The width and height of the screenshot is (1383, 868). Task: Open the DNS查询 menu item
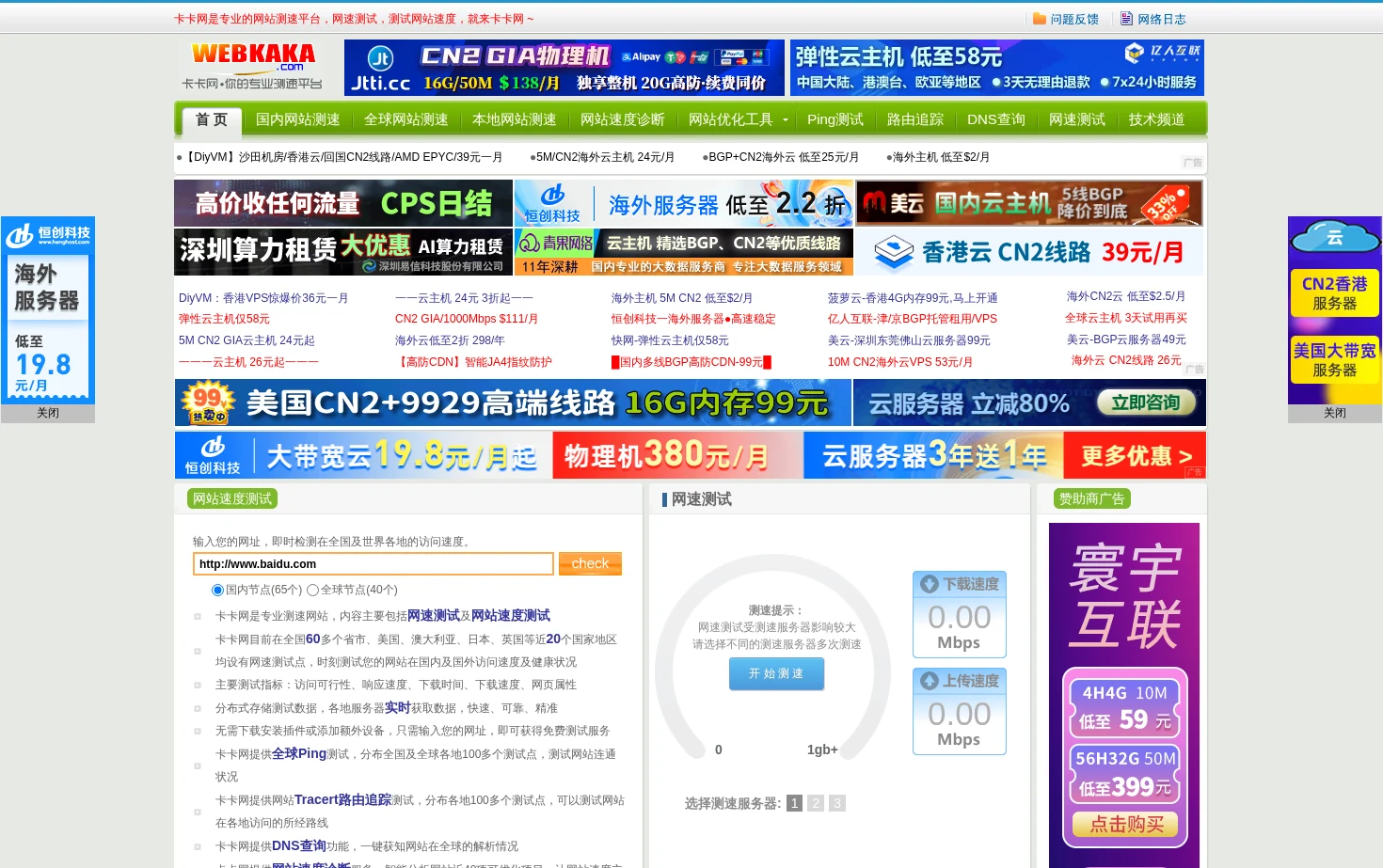[x=995, y=119]
